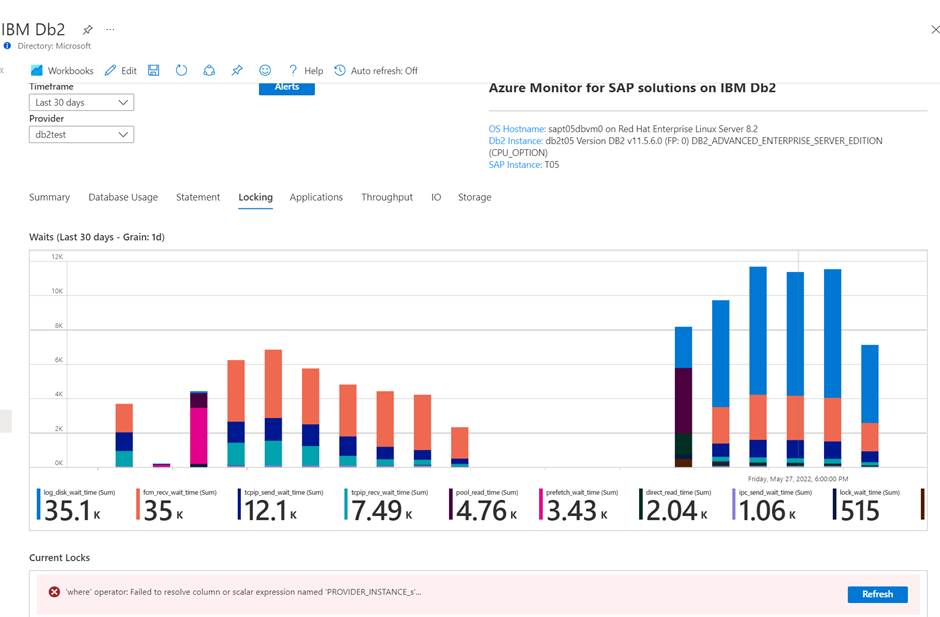
Task: Click the red error icon in Current Locks
Action: click(x=54, y=592)
